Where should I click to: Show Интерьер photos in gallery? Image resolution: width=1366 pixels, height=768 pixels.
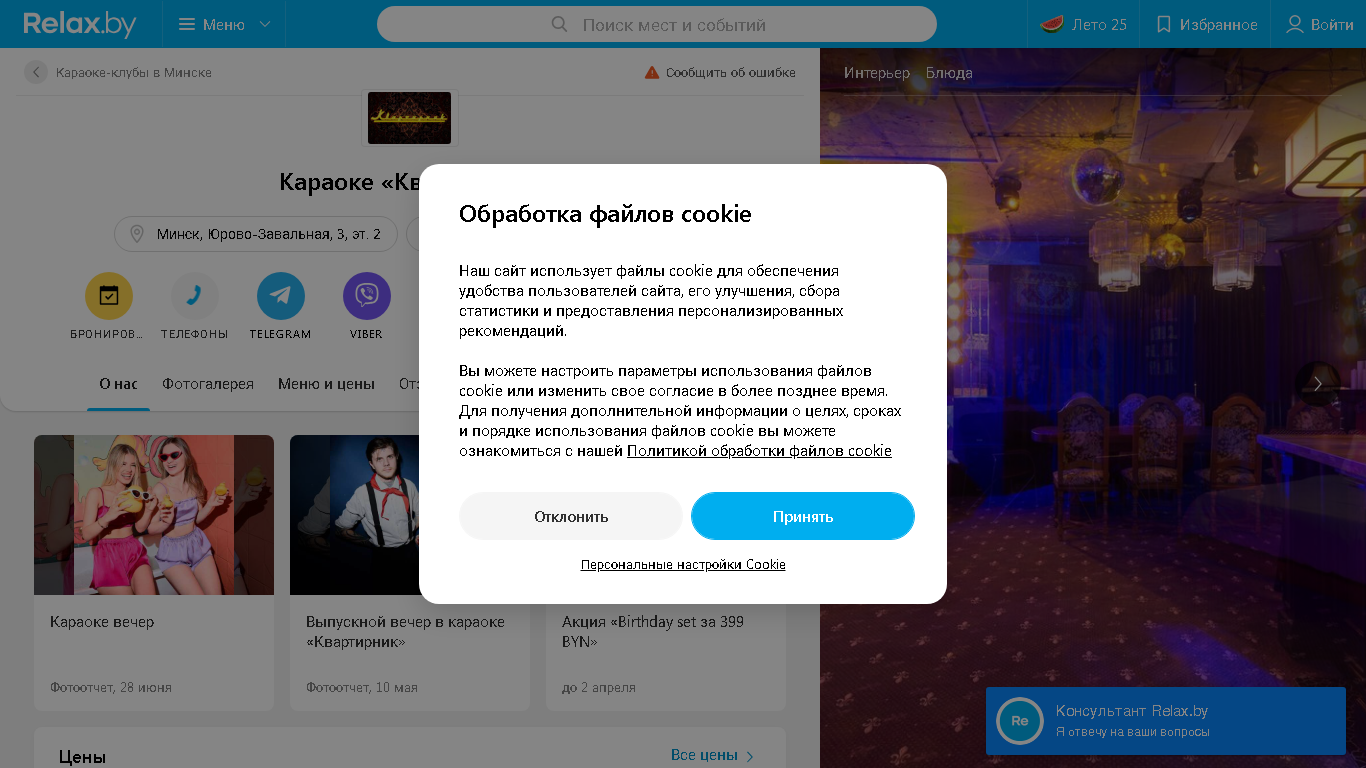click(x=877, y=73)
